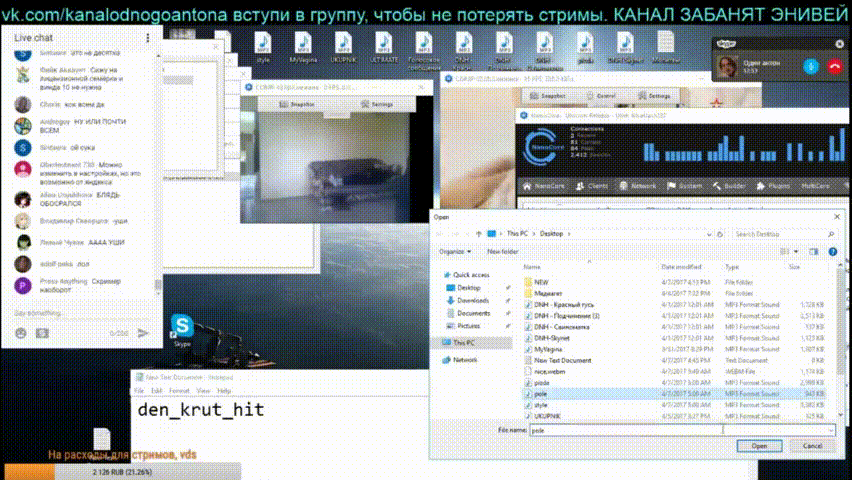Sort by the Type column header
This screenshot has width=852, height=480.
pos(731,267)
